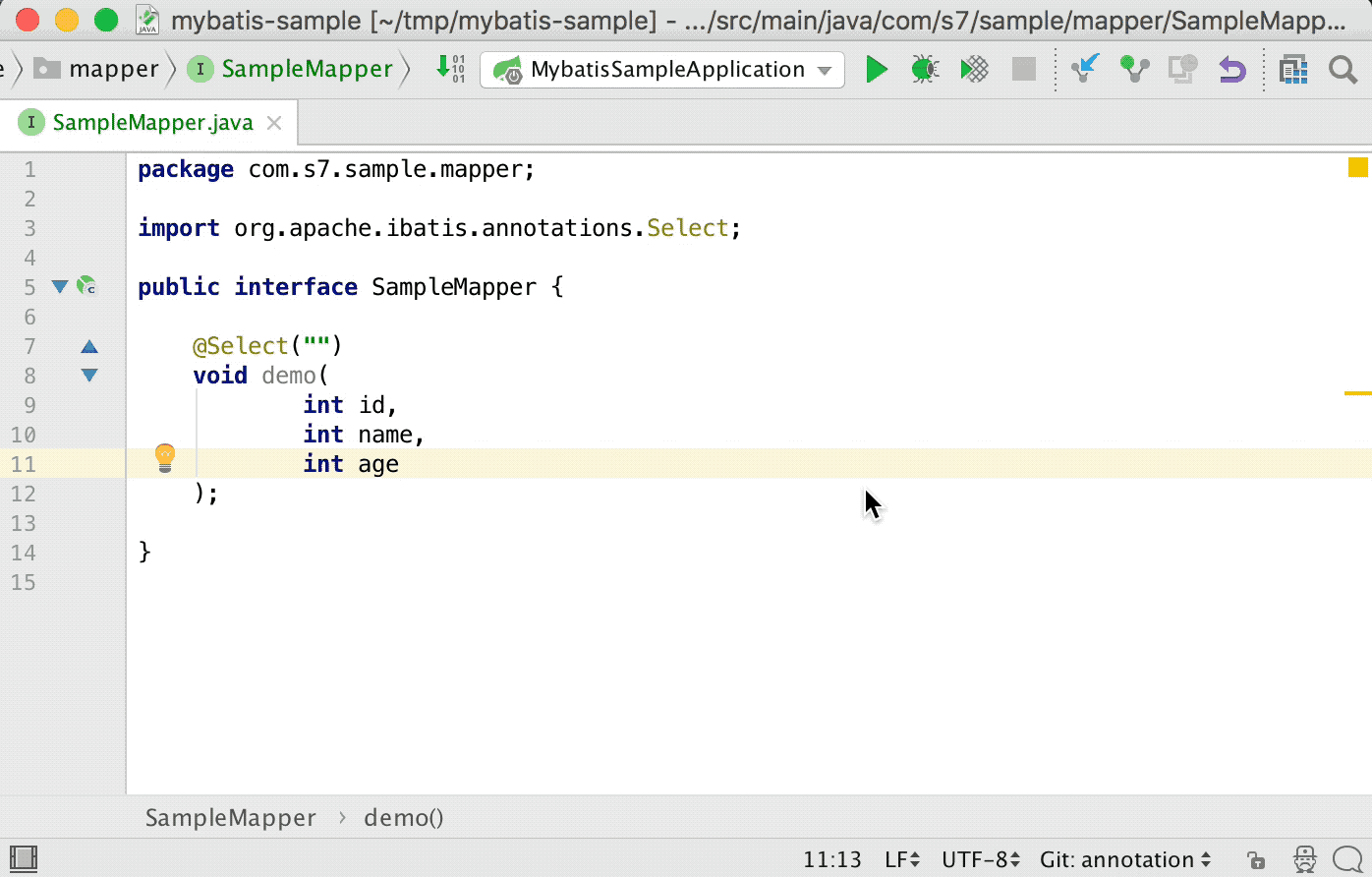The height and width of the screenshot is (877, 1372).
Task: Click gutter down-arrow icon on line 5
Action: [60, 287]
